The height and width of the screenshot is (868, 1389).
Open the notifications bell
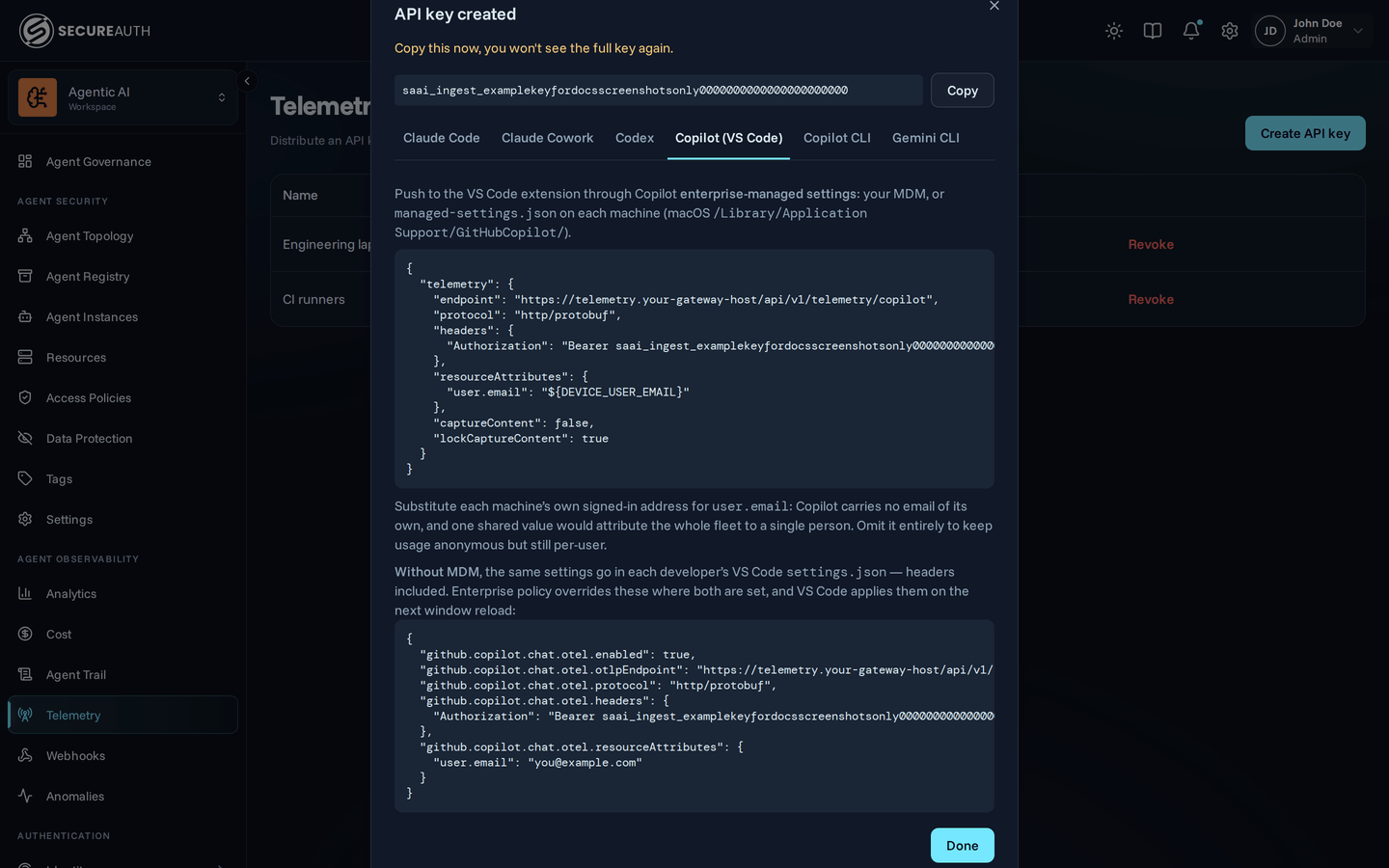[x=1191, y=31]
